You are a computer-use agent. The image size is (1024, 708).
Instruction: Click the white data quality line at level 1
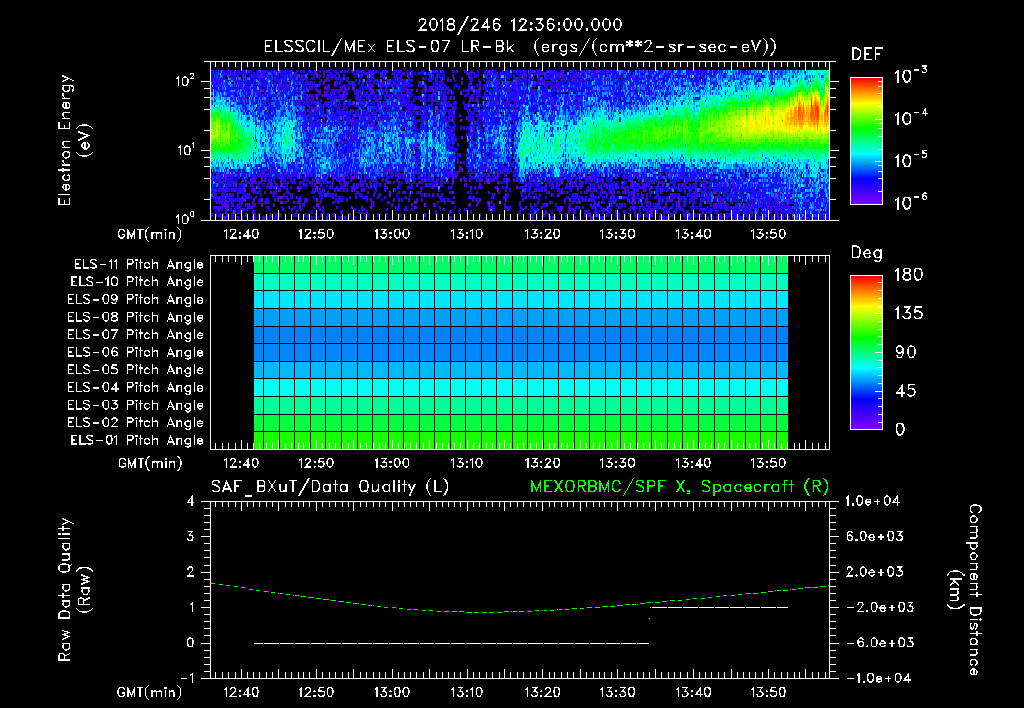click(719, 608)
